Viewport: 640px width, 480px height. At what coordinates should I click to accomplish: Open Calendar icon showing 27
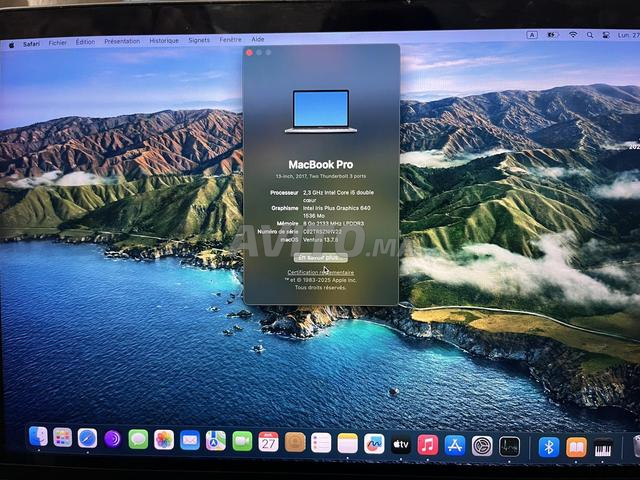pos(268,442)
